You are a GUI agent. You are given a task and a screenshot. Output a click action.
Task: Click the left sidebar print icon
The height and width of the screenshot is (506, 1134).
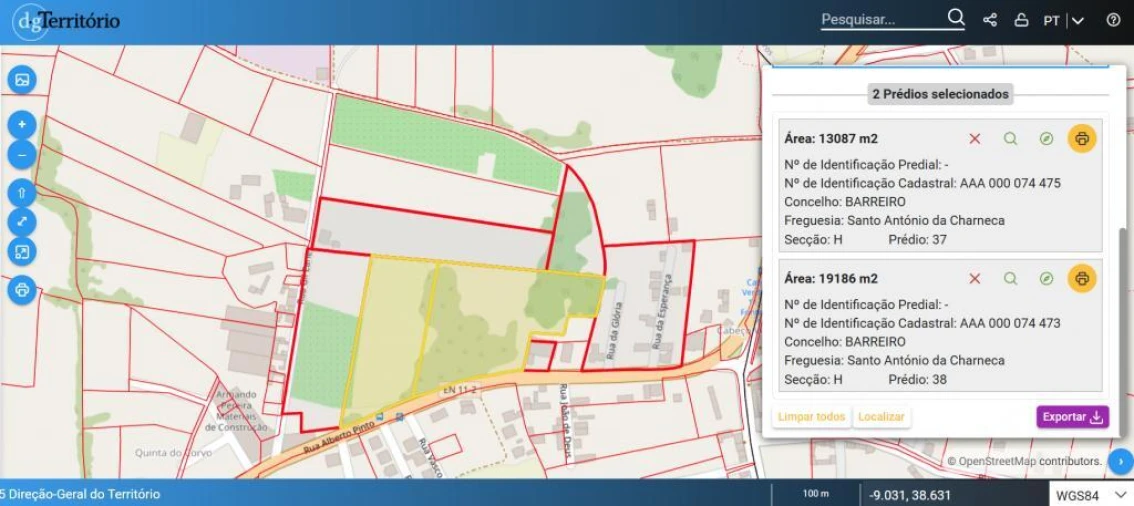[22, 290]
